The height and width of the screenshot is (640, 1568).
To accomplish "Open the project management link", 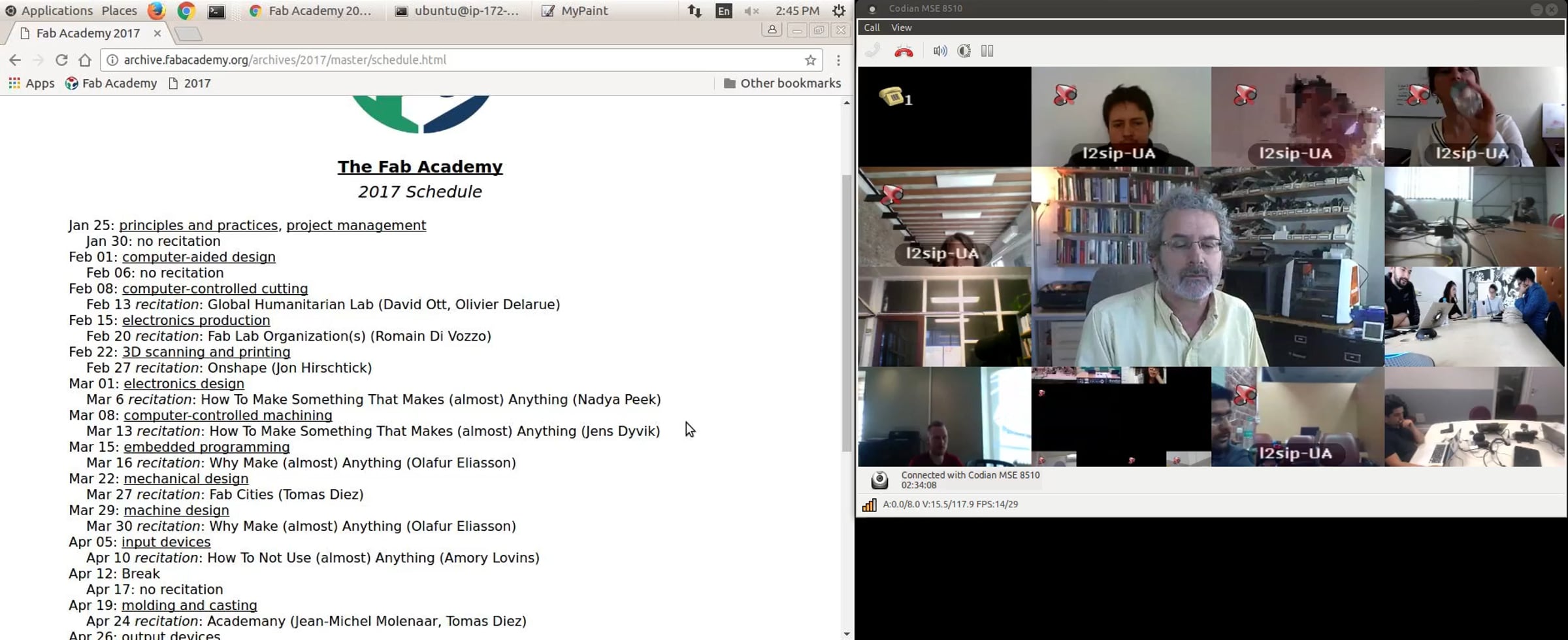I will (x=356, y=225).
